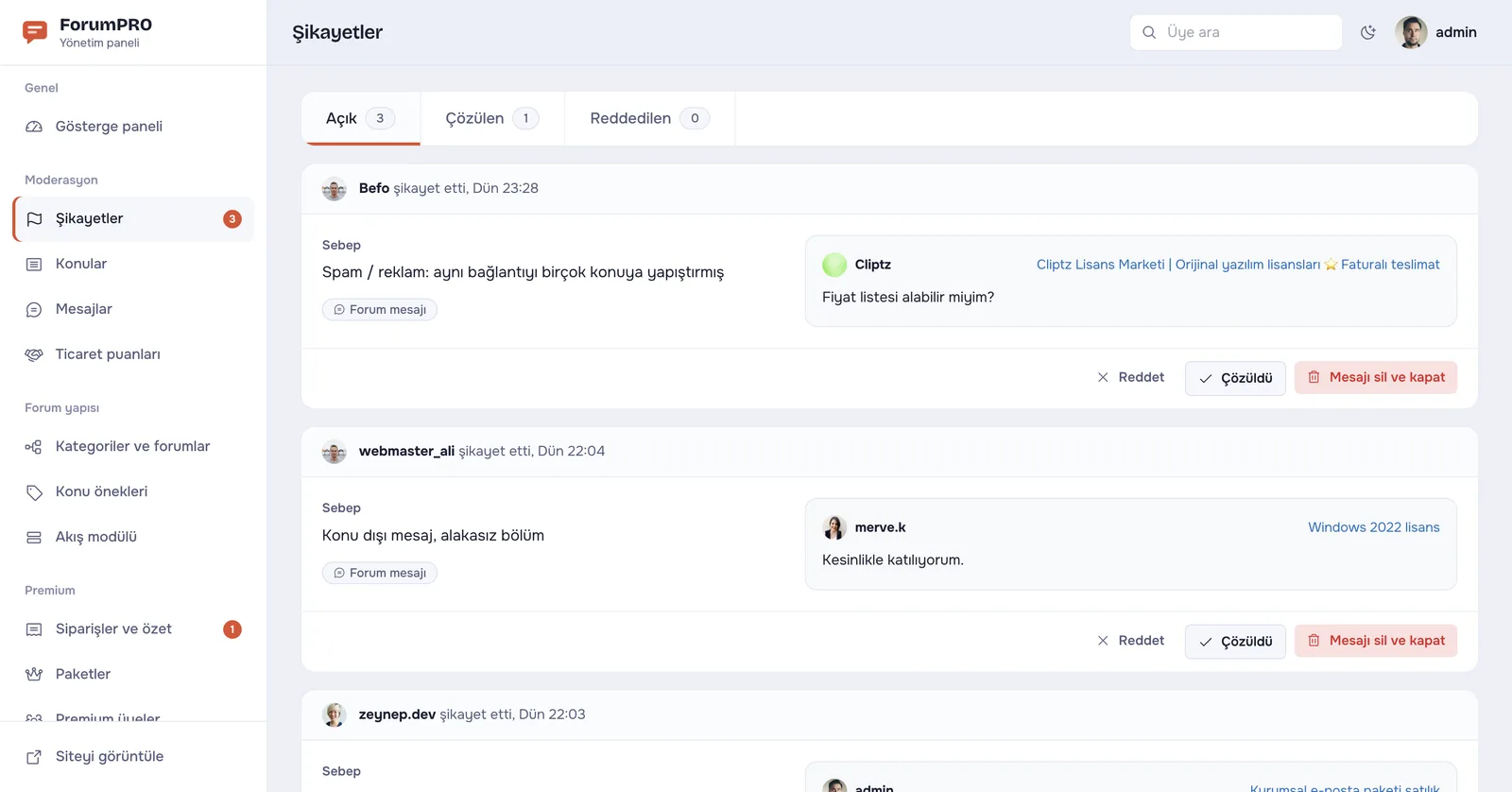Screen dimensions: 1512x792
Task: Click Kategoriler ve forumlar tree icon
Action: (x=34, y=447)
